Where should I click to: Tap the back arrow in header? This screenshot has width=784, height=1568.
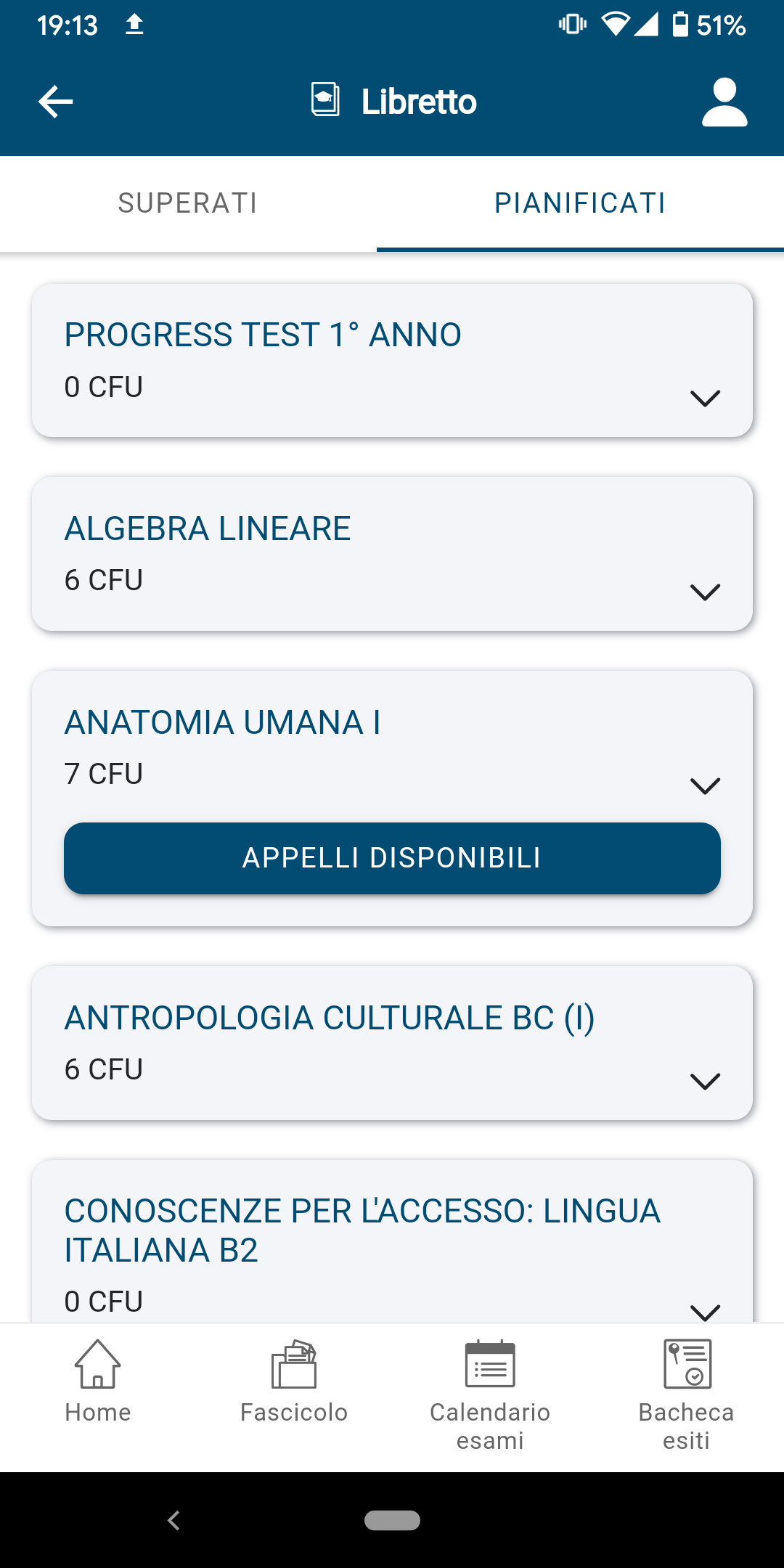coord(56,102)
